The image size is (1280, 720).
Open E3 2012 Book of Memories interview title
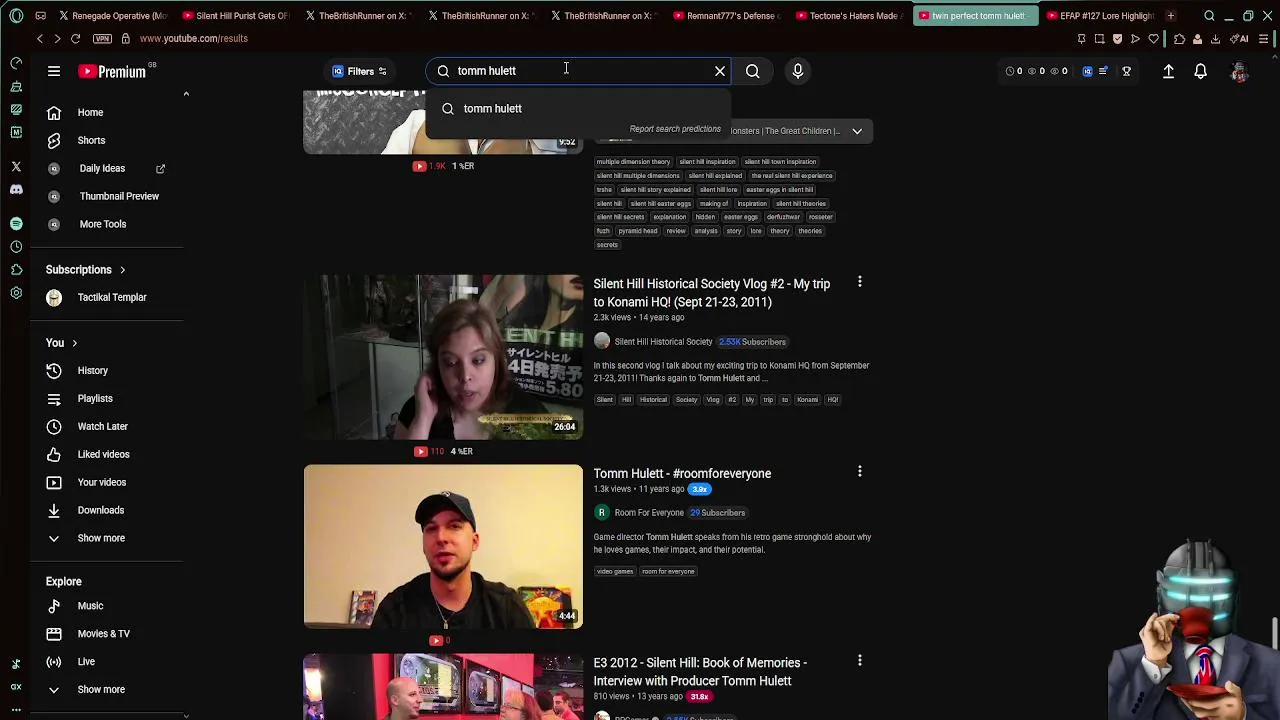(700, 672)
